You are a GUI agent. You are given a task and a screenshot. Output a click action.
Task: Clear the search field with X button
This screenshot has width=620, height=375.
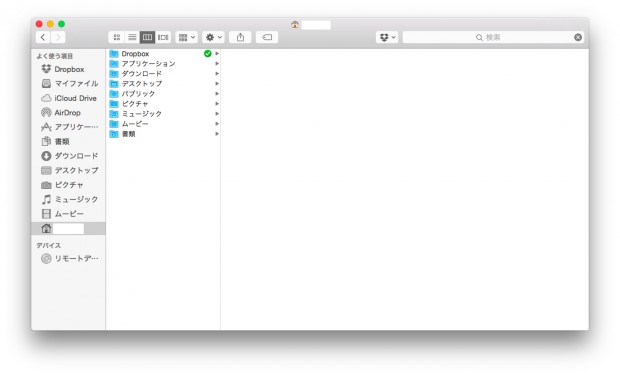tap(578, 37)
